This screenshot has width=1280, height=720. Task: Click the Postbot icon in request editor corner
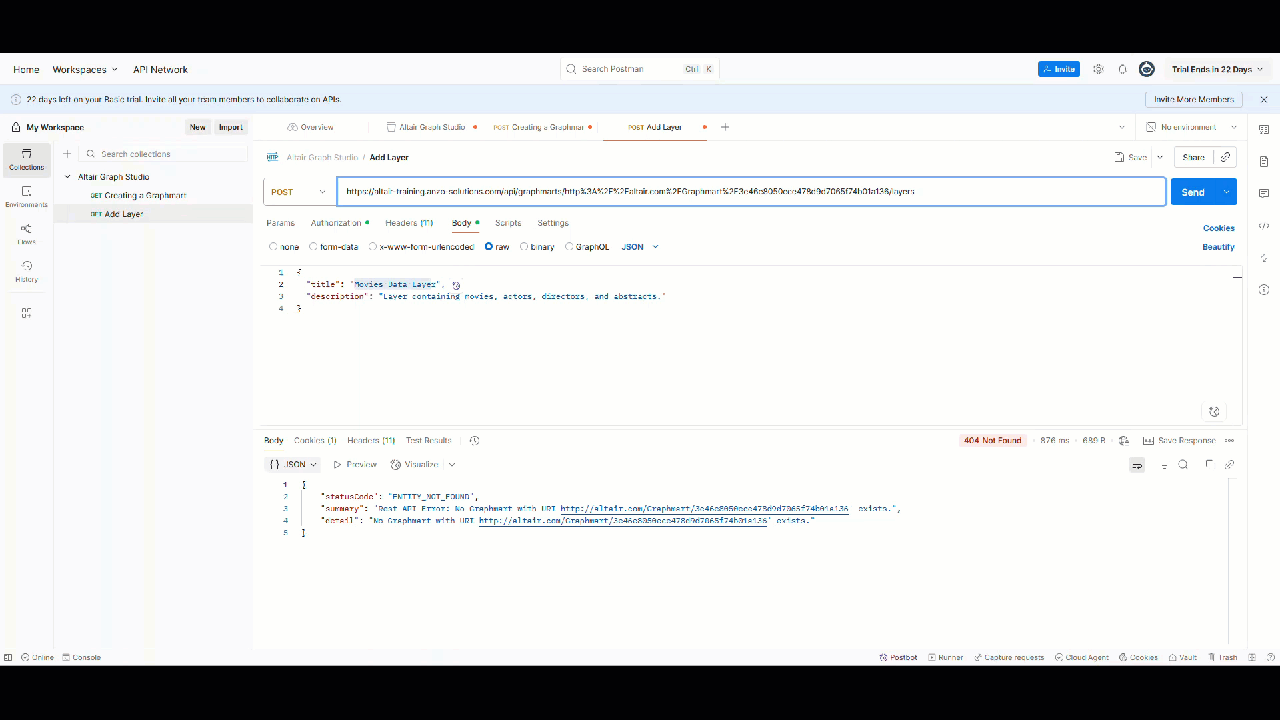pyautogui.click(x=1214, y=411)
